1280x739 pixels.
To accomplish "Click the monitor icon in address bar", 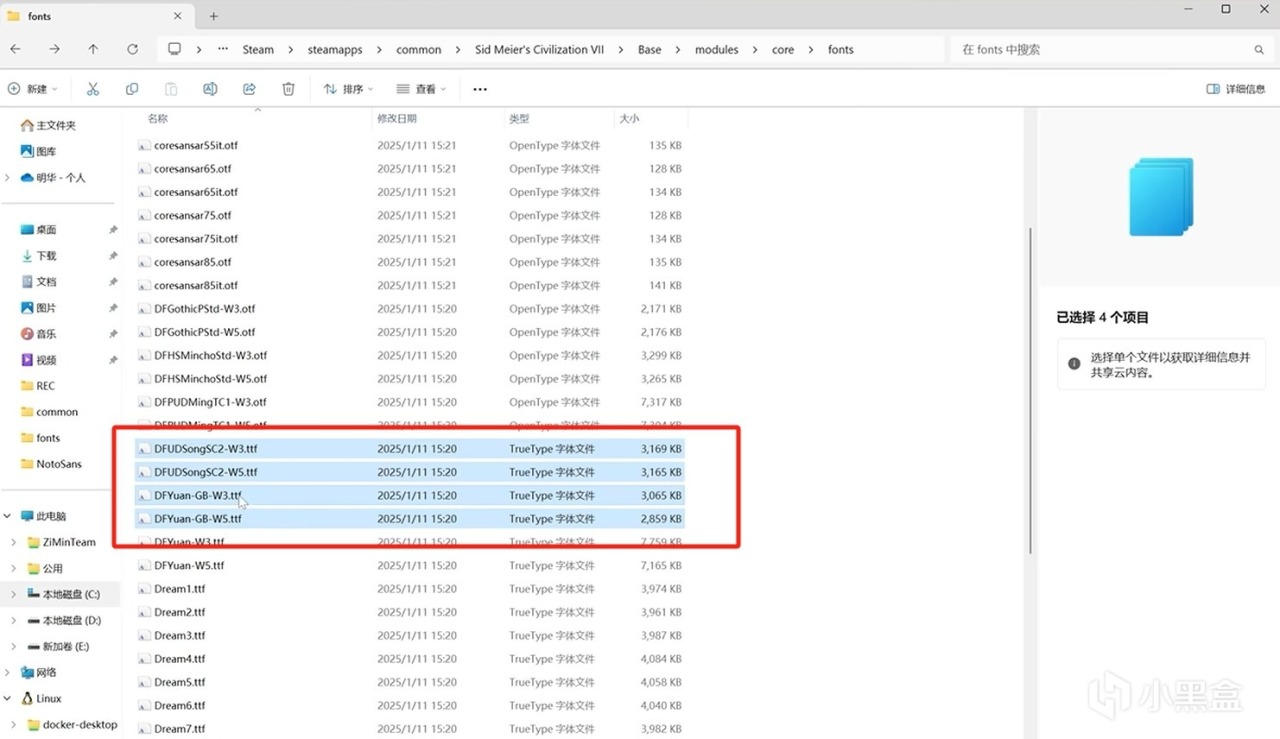I will (x=175, y=49).
